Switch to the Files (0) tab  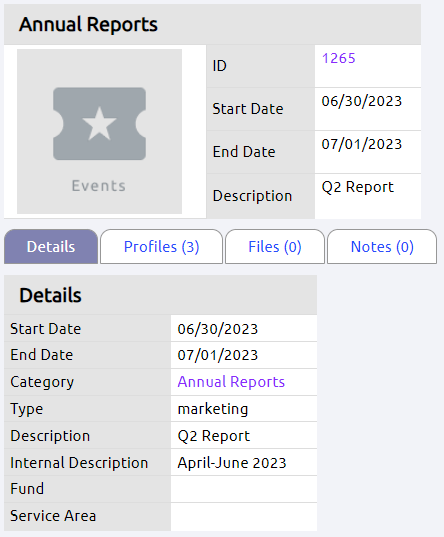coord(275,247)
